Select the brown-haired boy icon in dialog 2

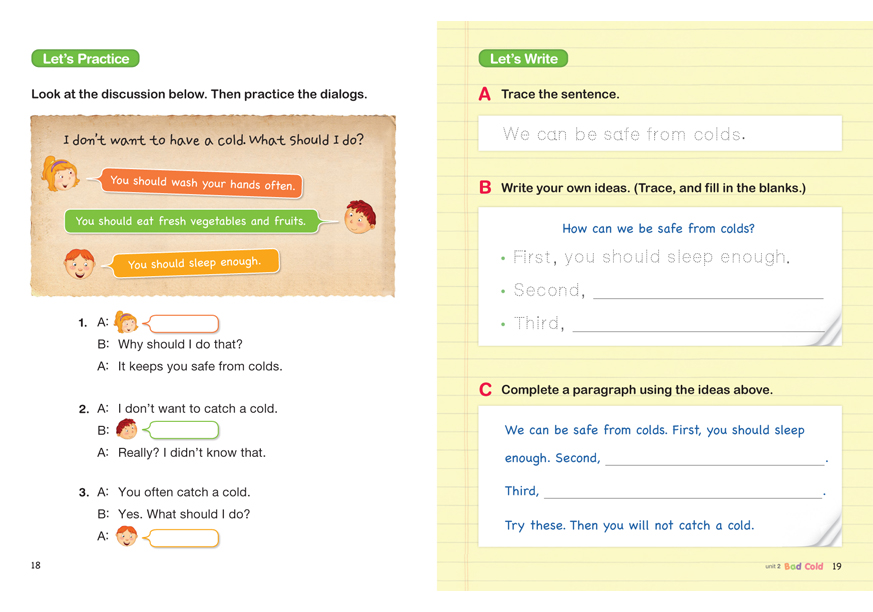coord(126,430)
